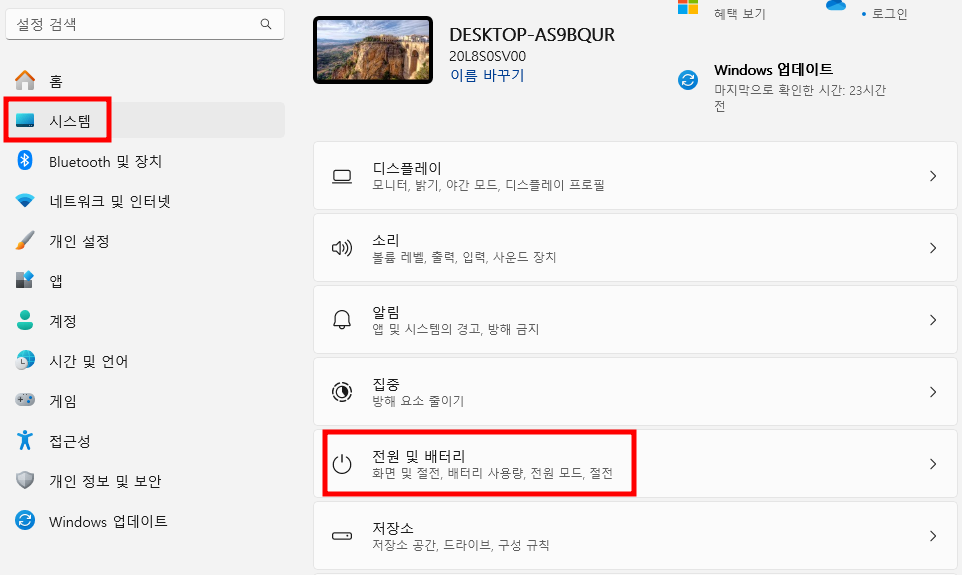The width and height of the screenshot is (962, 575).
Task: Open Bluetooth 및 장치 settings
Action: click(106, 161)
